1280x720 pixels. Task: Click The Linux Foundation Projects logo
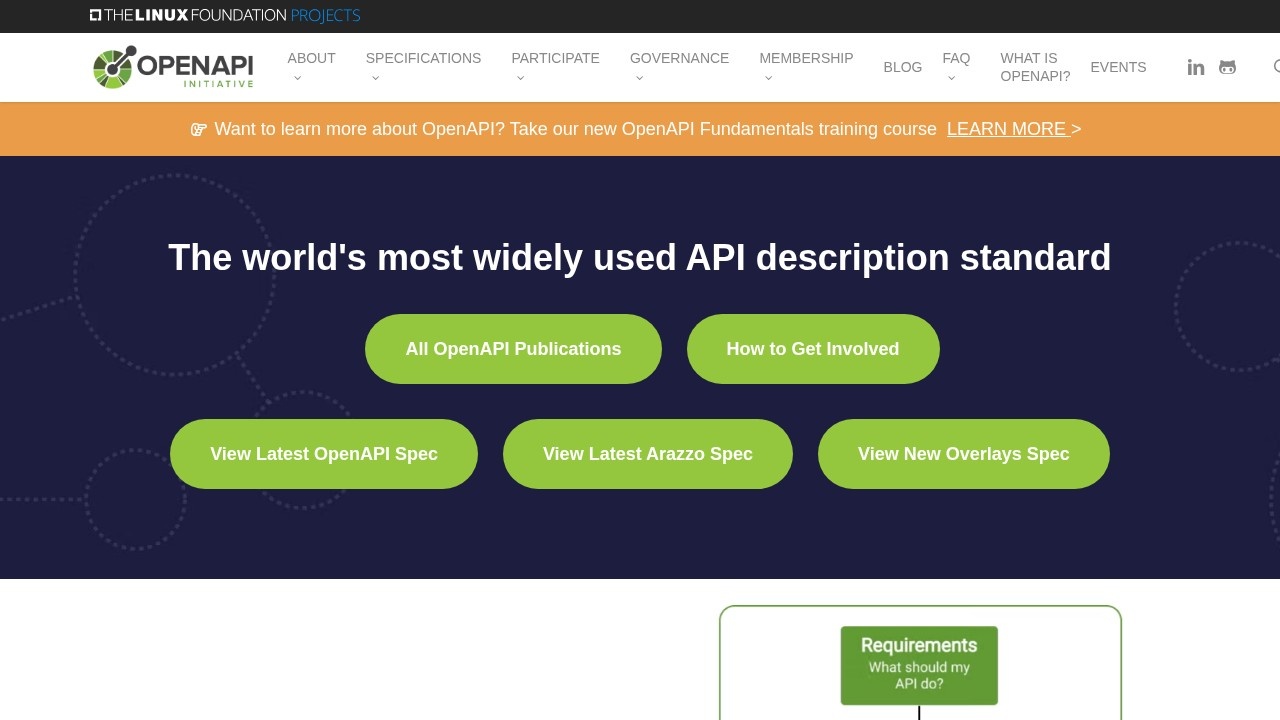click(x=225, y=15)
